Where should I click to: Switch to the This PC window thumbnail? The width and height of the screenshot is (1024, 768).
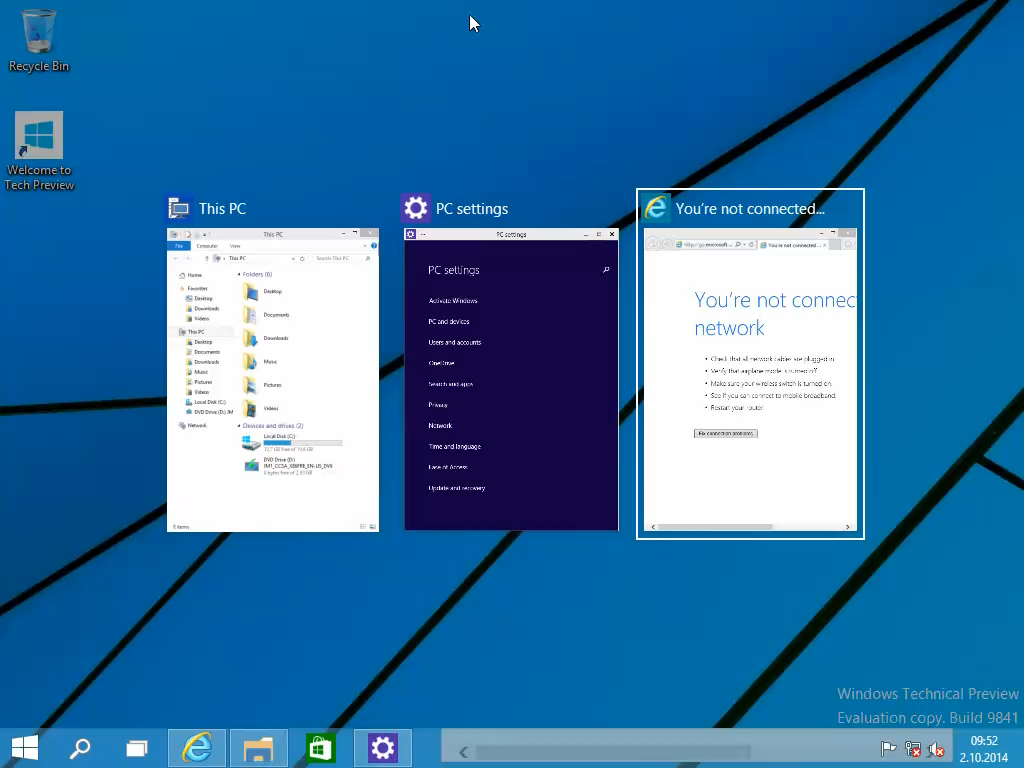273,379
